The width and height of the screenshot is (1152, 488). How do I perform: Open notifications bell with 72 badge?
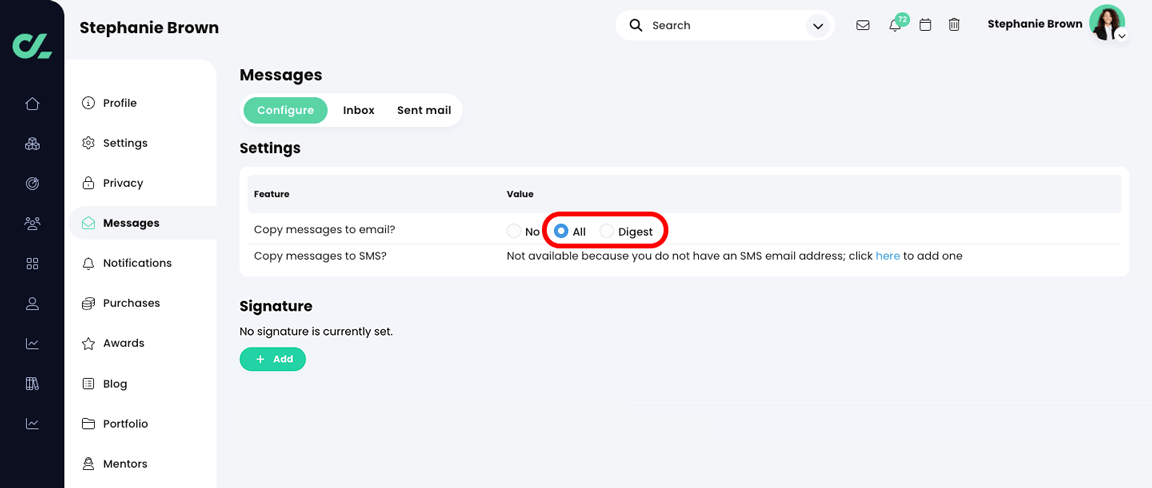[895, 25]
